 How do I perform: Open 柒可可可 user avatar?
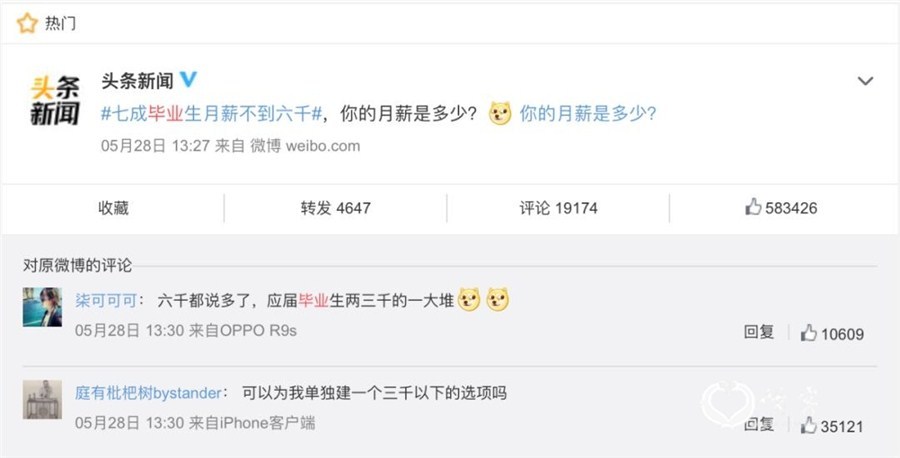pos(42,308)
